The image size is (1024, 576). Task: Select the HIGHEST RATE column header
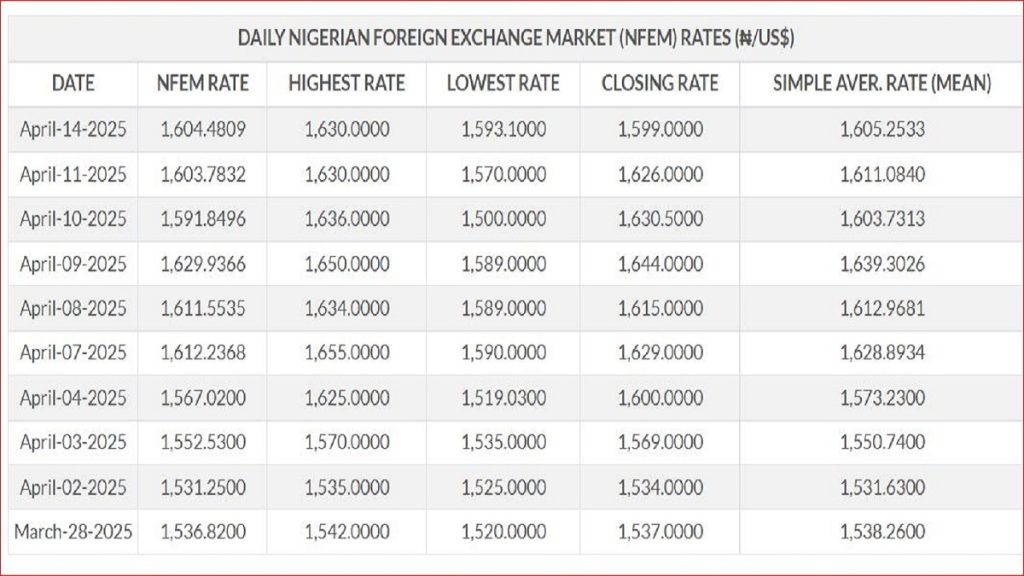pos(347,85)
